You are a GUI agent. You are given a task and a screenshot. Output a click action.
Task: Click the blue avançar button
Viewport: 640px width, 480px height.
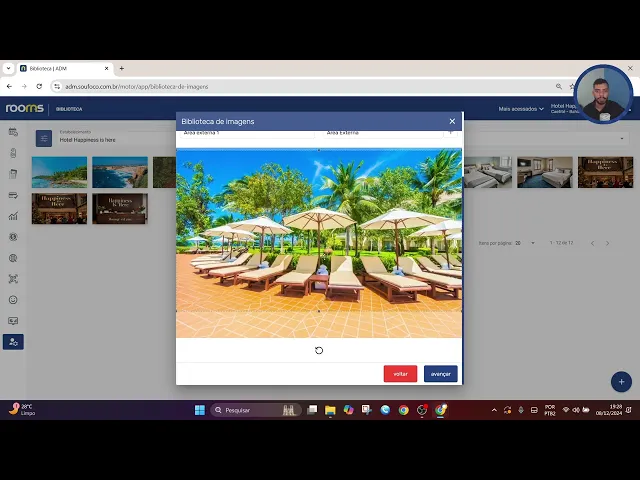tap(440, 374)
